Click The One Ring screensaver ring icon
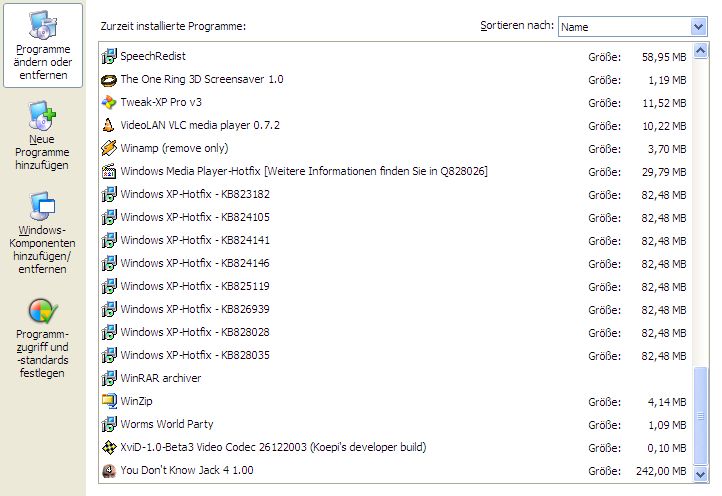Screen dimensions: 722x496 click(109, 79)
